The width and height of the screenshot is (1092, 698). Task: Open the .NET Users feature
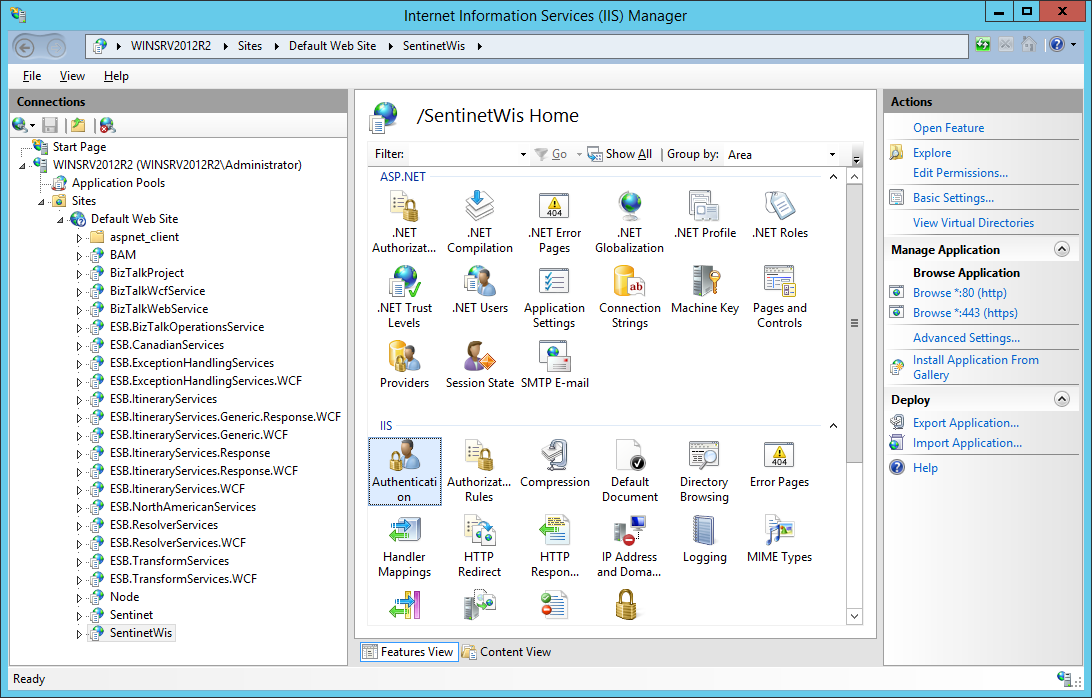click(479, 290)
